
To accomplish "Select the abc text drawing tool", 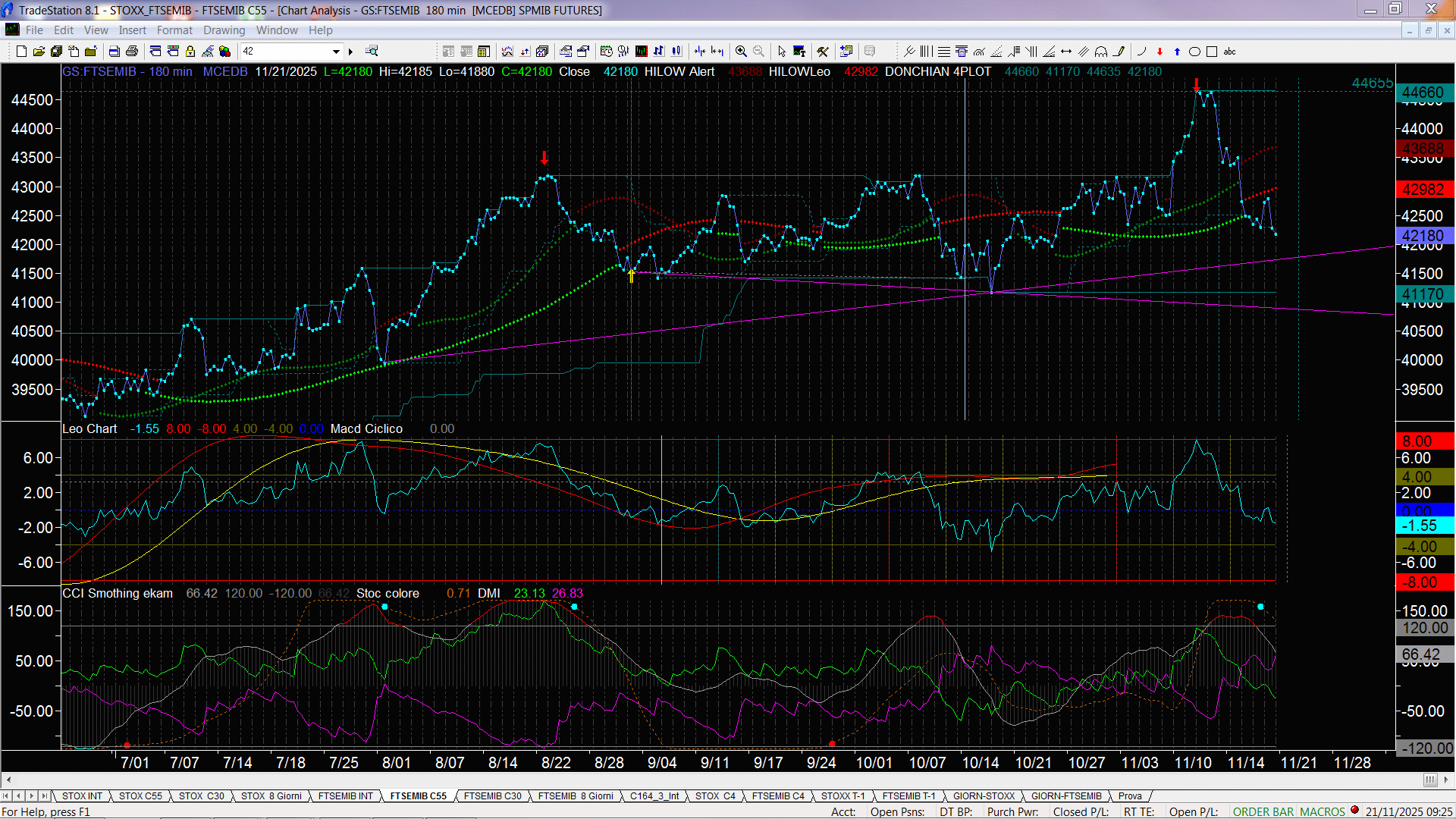I will pos(1229,52).
